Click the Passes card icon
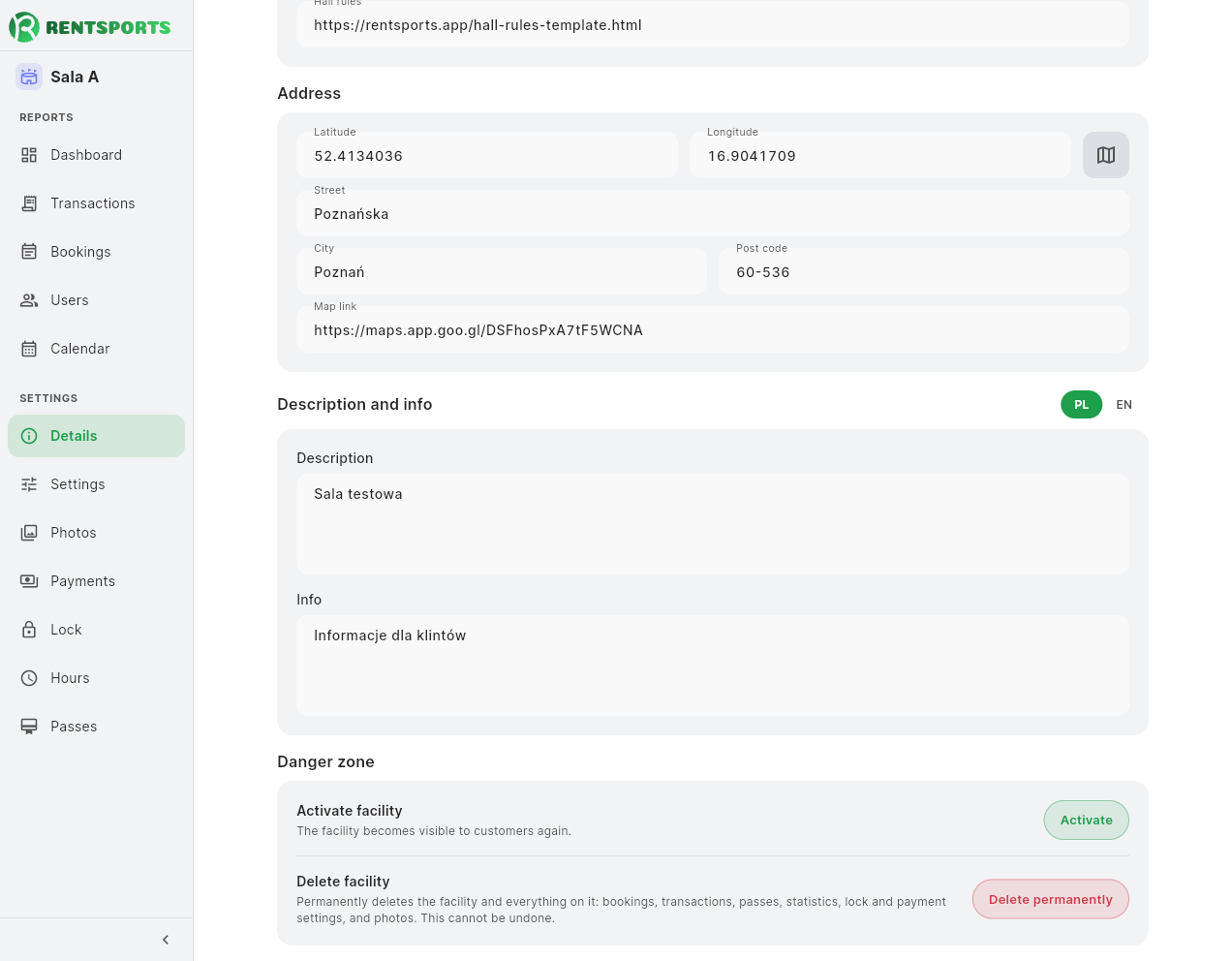 tap(29, 727)
